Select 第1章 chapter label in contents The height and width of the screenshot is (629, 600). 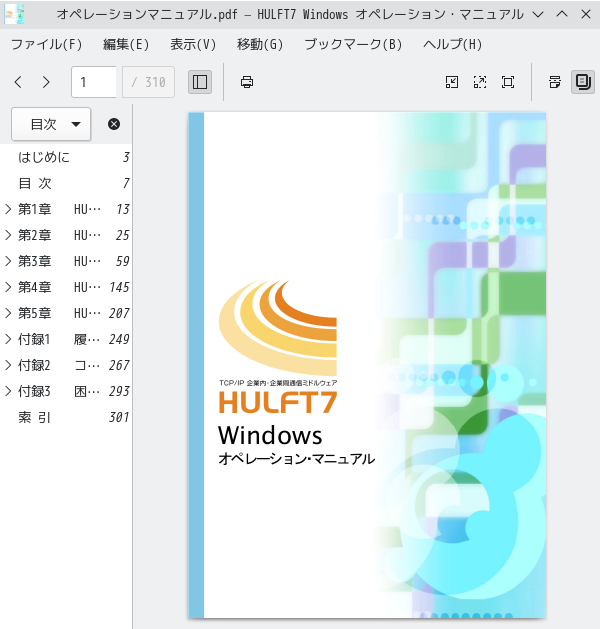click(x=34, y=209)
